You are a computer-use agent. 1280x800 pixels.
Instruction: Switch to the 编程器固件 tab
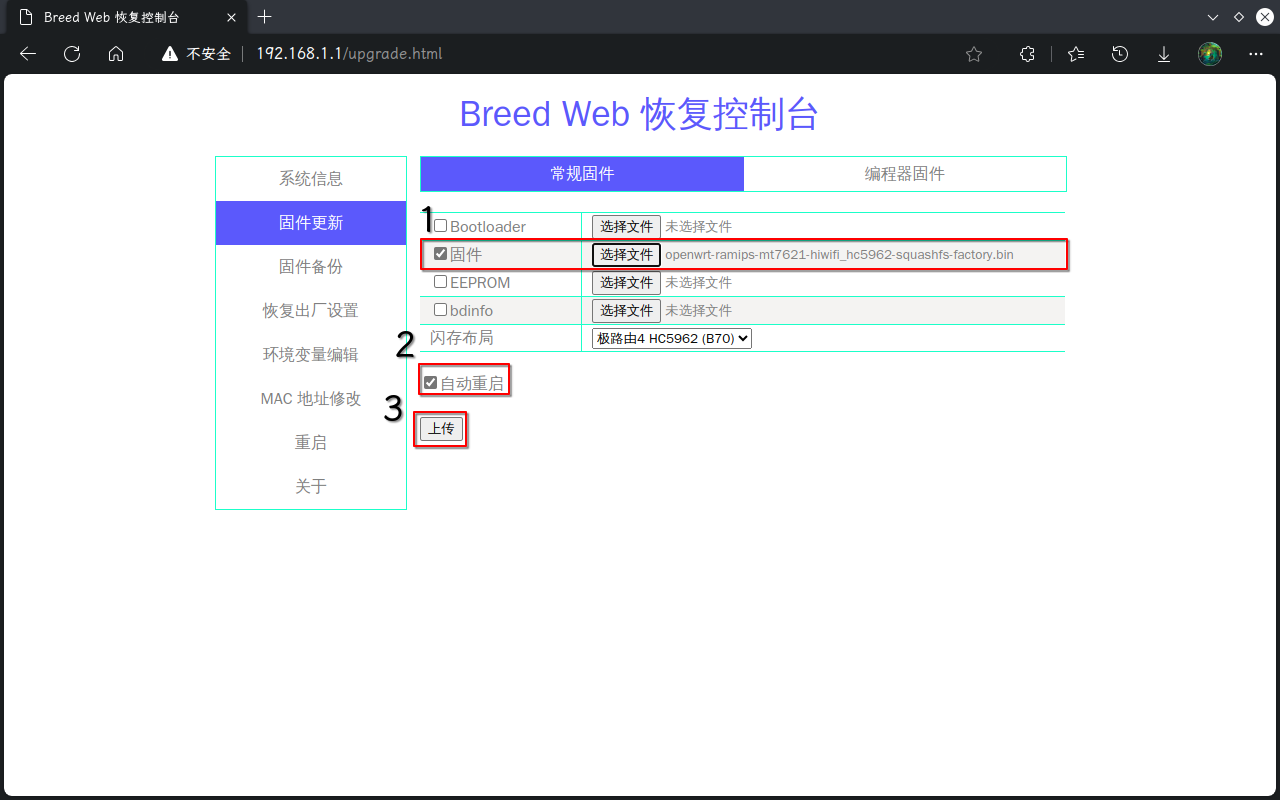tap(904, 174)
